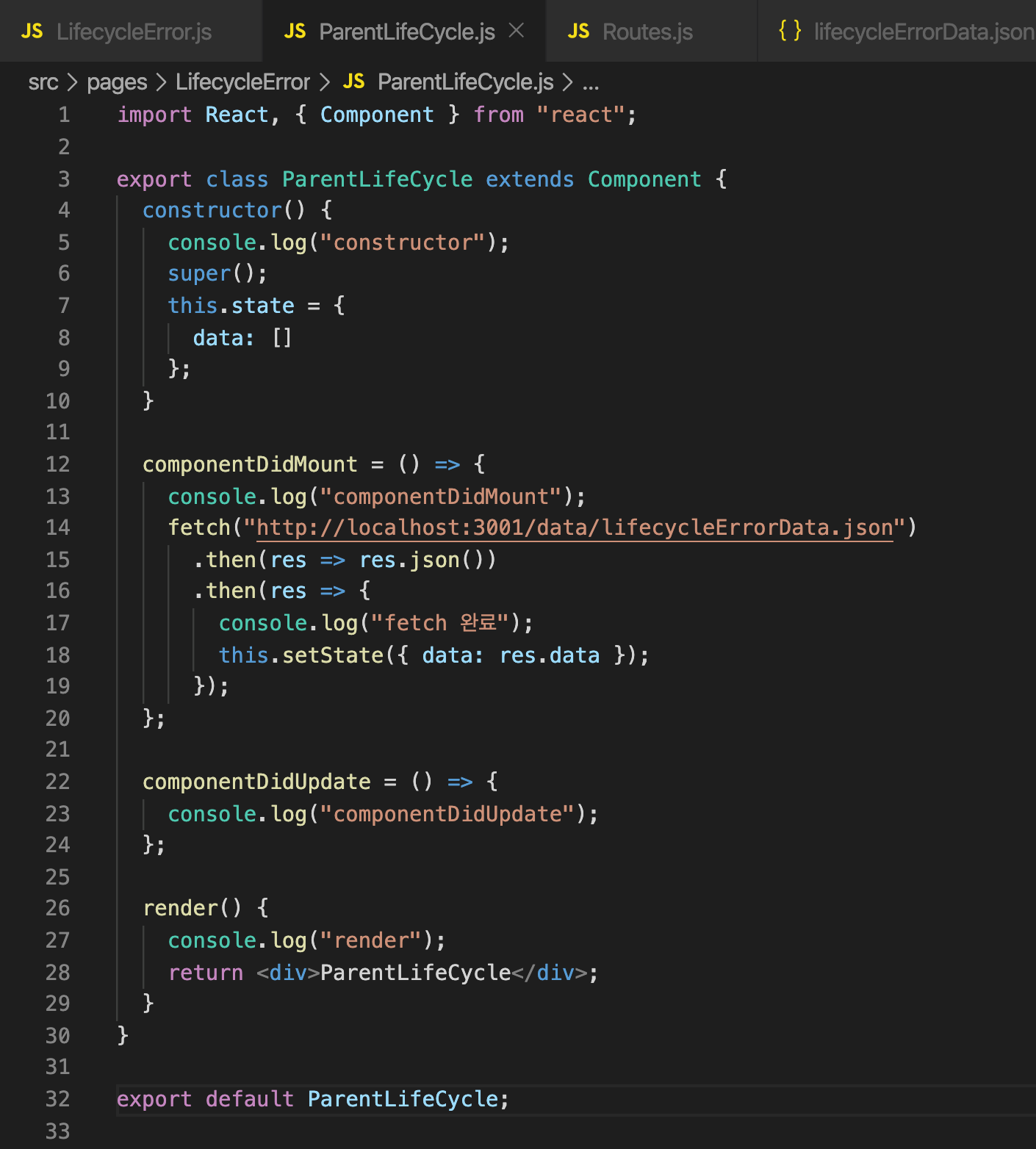Open the localhost:3001 lifecycleErrorData.json URL link
This screenshot has width=1036, height=1149.
(575, 527)
